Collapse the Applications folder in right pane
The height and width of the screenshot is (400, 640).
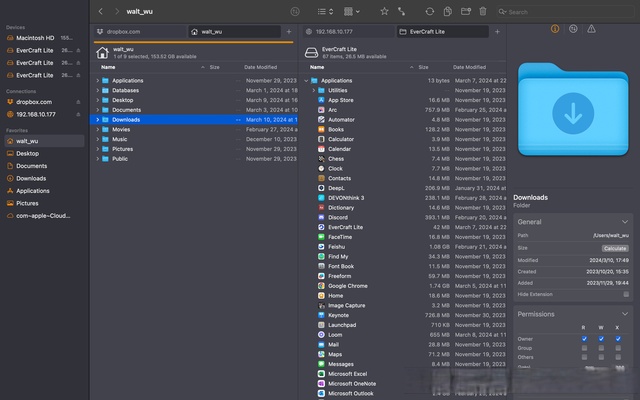tap(306, 80)
